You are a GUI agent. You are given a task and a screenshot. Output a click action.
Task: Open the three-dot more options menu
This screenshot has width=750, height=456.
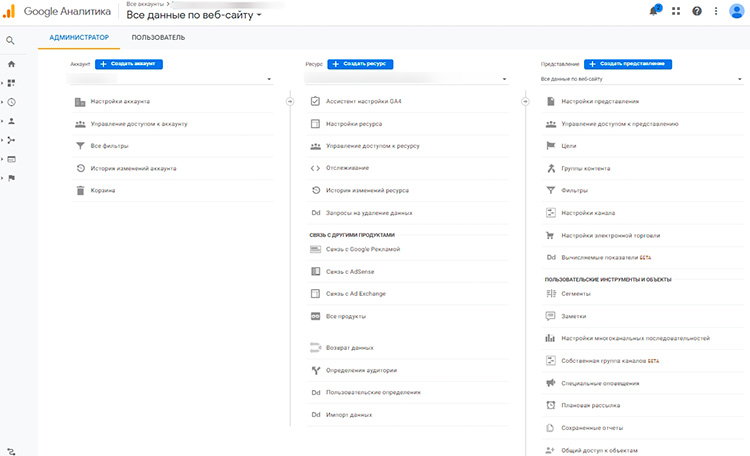[x=716, y=11]
